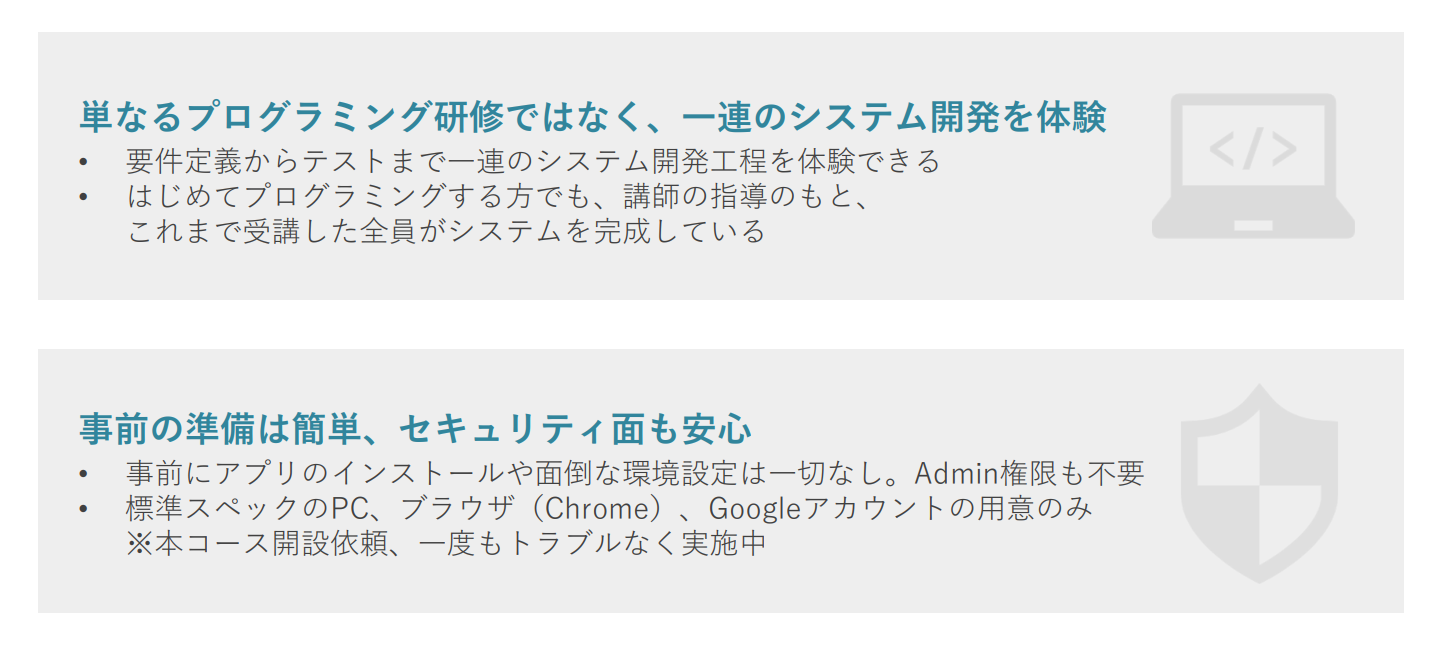Click the line starting はじめてプログラミングする方
Screen dimensions: 1453x646
[499, 196]
